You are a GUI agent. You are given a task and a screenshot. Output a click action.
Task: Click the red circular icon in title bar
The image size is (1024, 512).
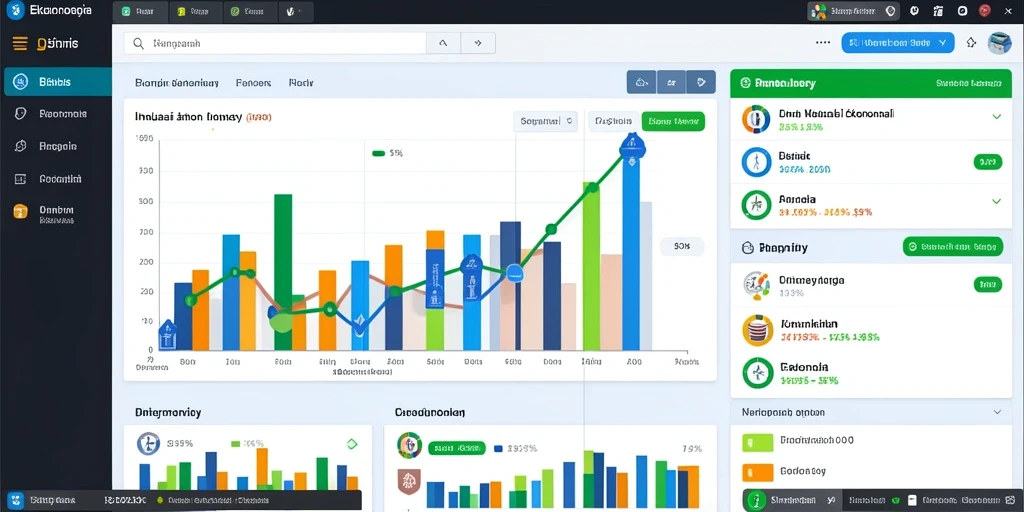coord(985,10)
